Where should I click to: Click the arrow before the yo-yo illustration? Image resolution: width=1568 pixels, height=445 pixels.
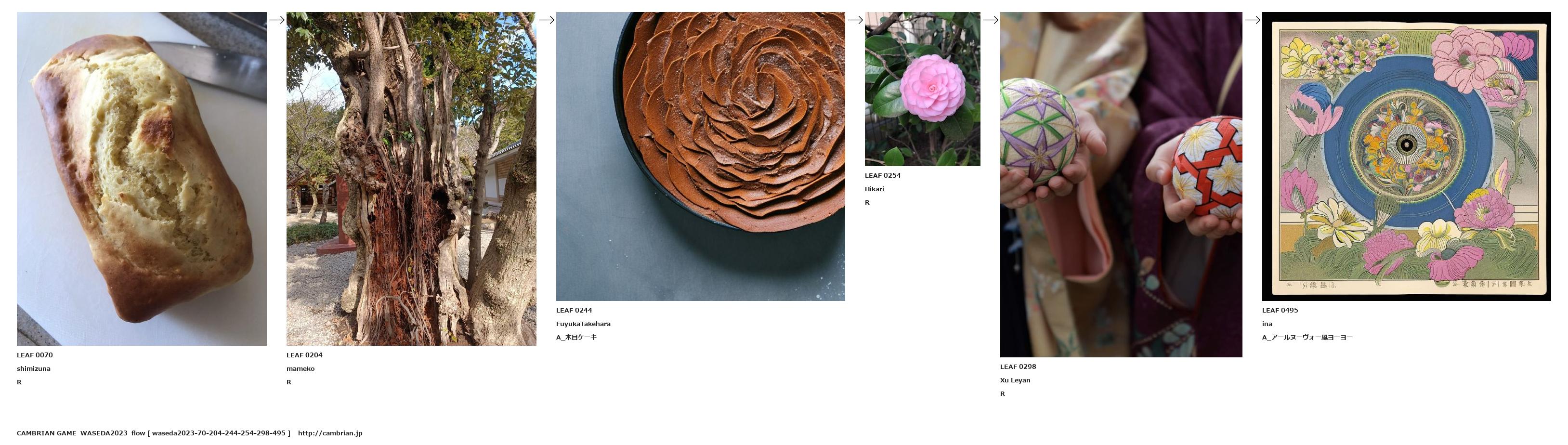coord(1252,20)
